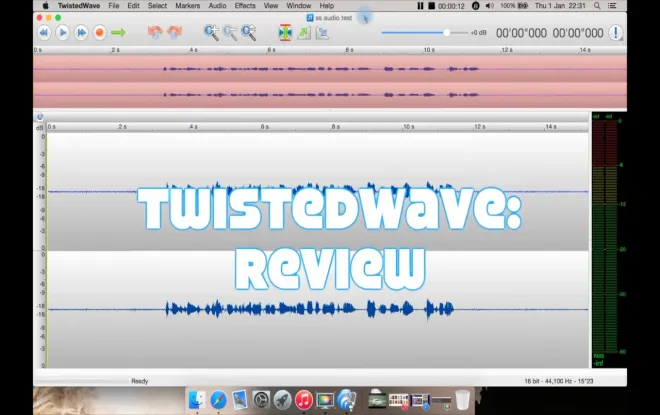Image resolution: width=660 pixels, height=415 pixels.
Task: Open Spotlight search magnifier in menu bar
Action: click(x=597, y=5)
